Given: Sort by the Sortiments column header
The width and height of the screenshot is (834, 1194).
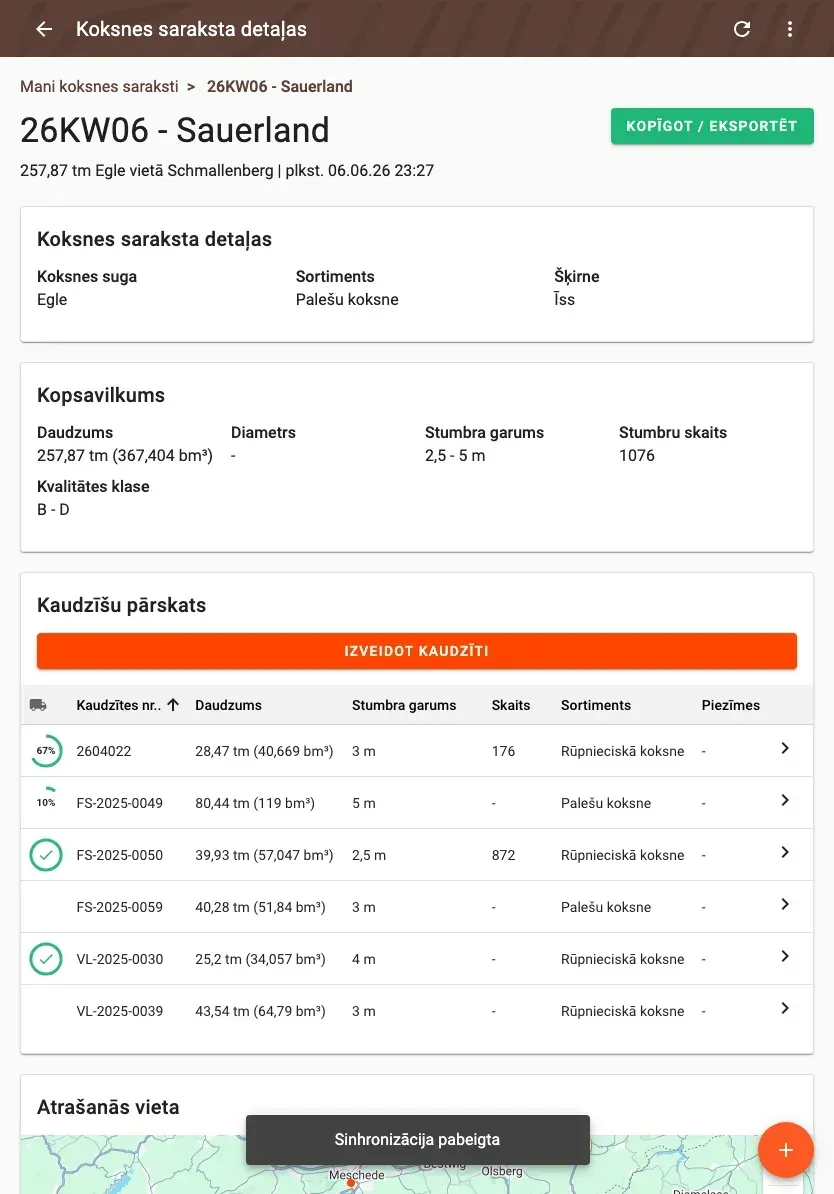Looking at the screenshot, I should (596, 705).
